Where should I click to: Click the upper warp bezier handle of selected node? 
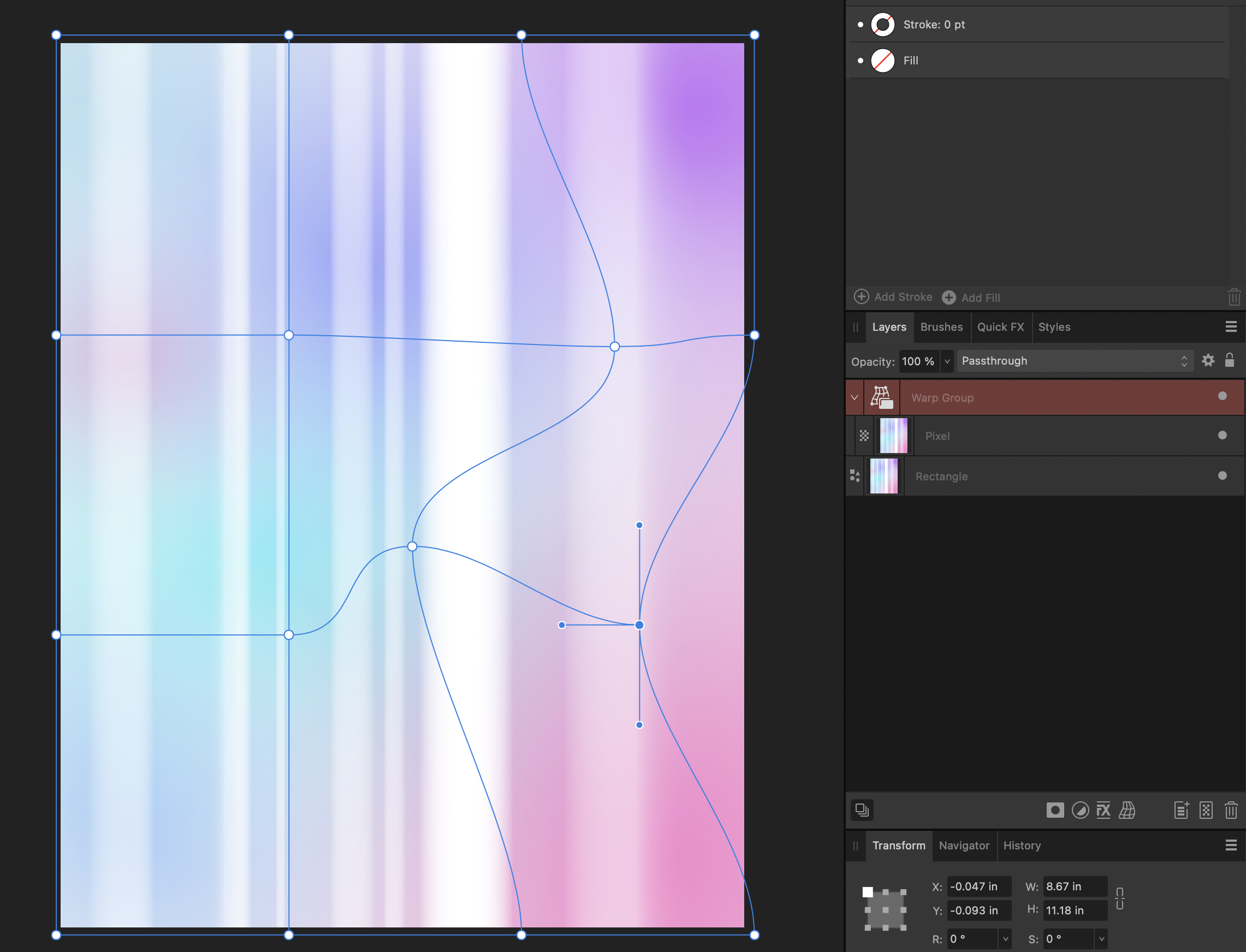pyautogui.click(x=639, y=525)
